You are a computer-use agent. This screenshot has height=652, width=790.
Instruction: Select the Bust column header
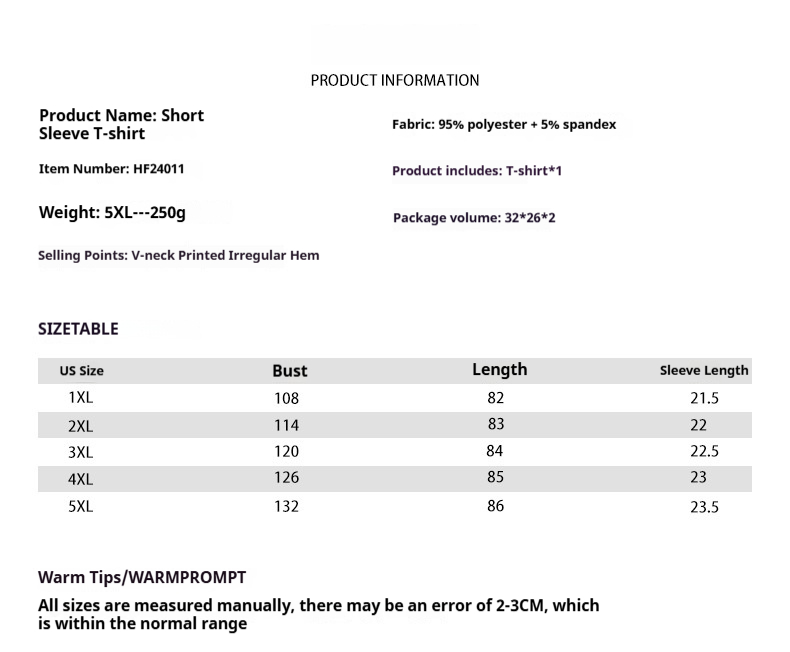tap(290, 371)
